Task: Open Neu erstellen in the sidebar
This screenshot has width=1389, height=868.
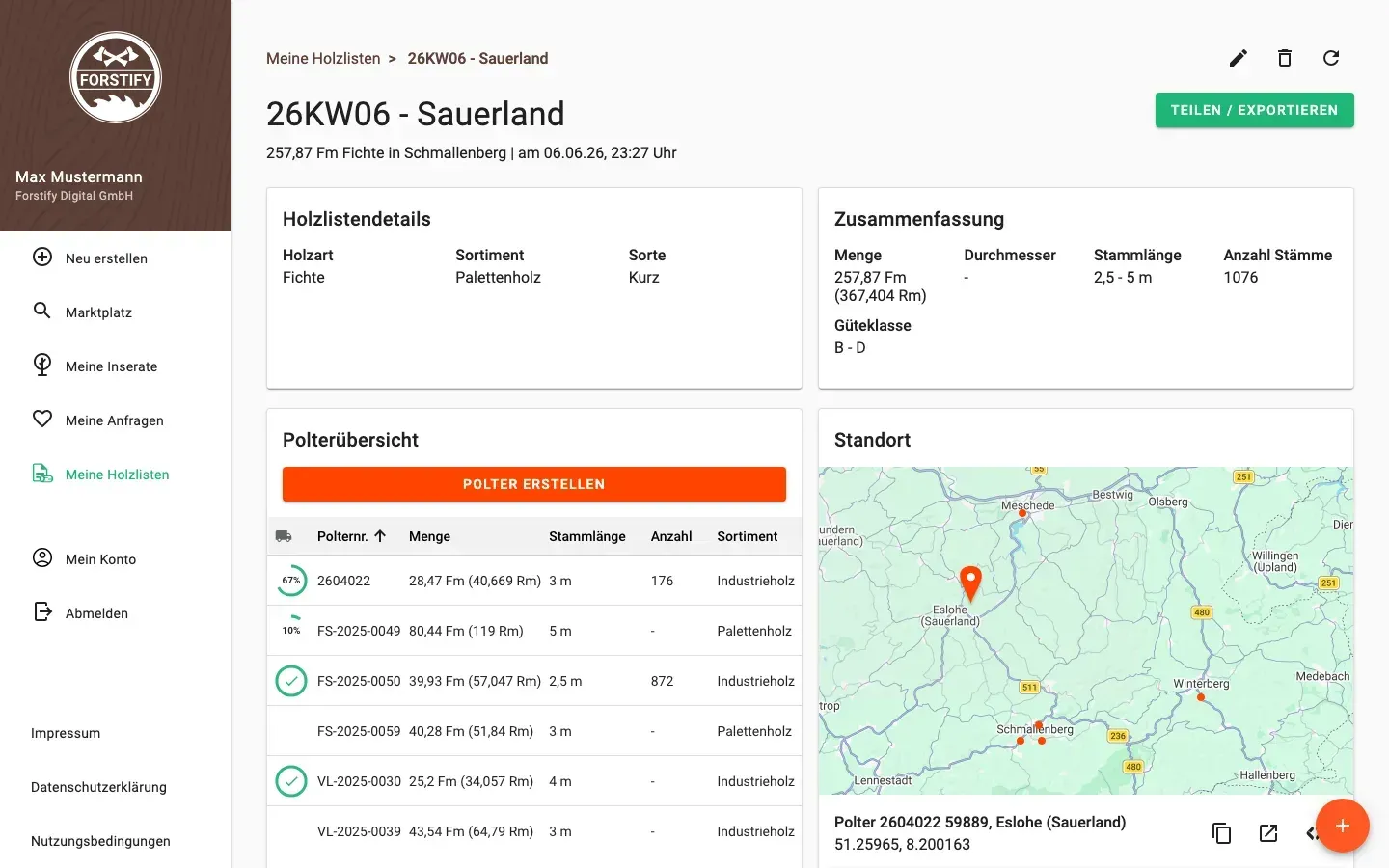Action: 116,258
